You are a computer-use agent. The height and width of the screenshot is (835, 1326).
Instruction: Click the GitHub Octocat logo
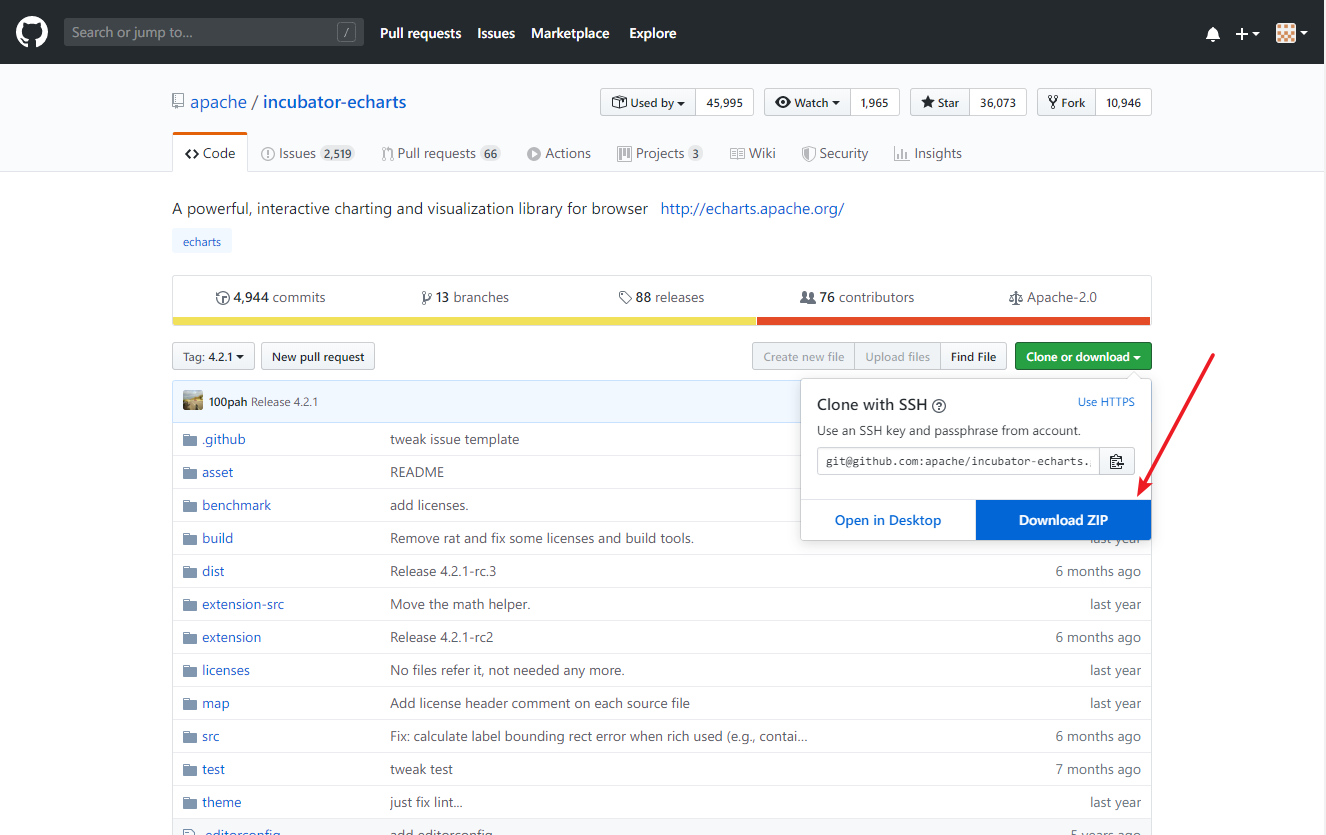32,32
